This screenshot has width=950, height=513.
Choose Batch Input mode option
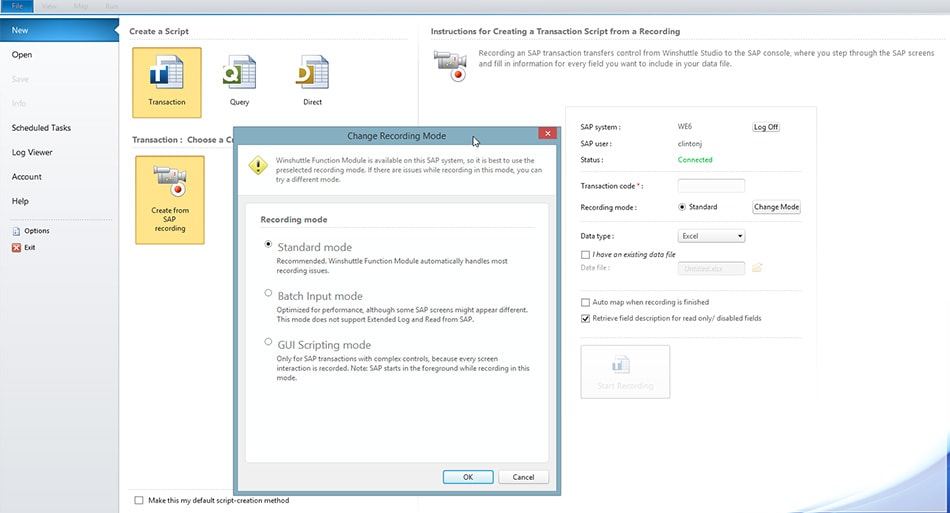(268, 294)
